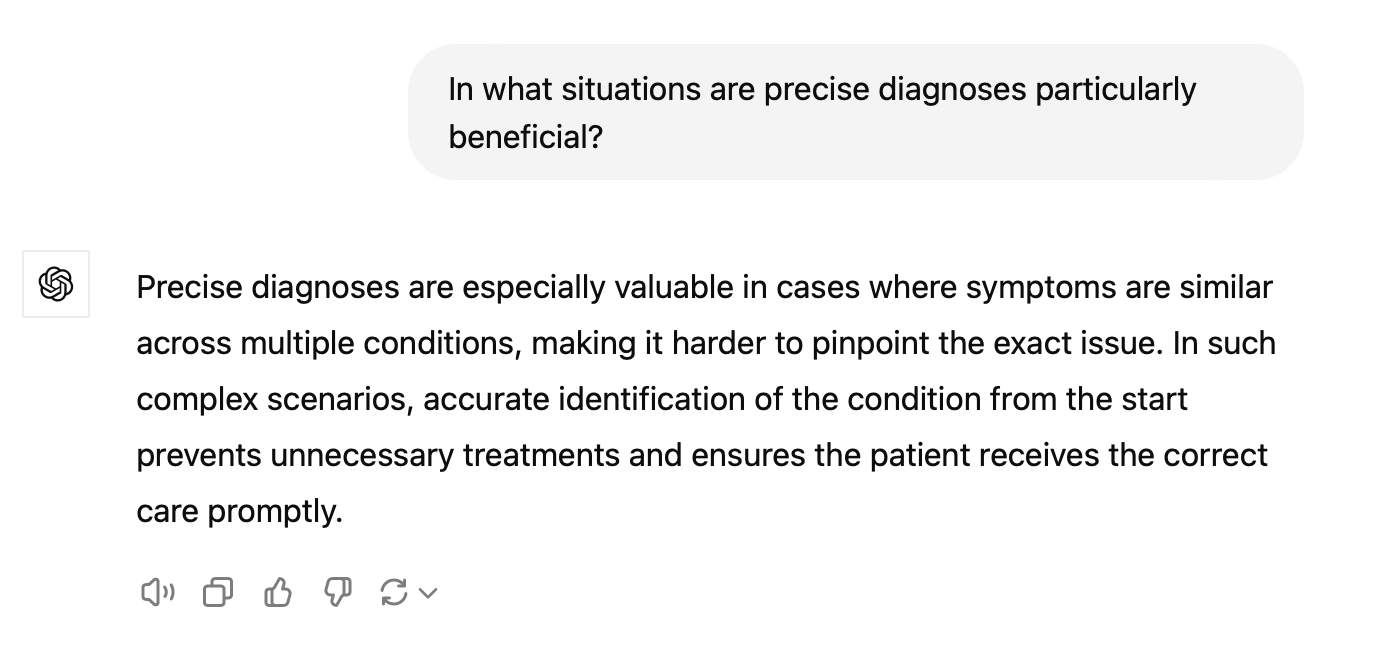Regenerate the response using the circular arrows icon
This screenshot has height=656, width=1392.
pyautogui.click(x=394, y=593)
